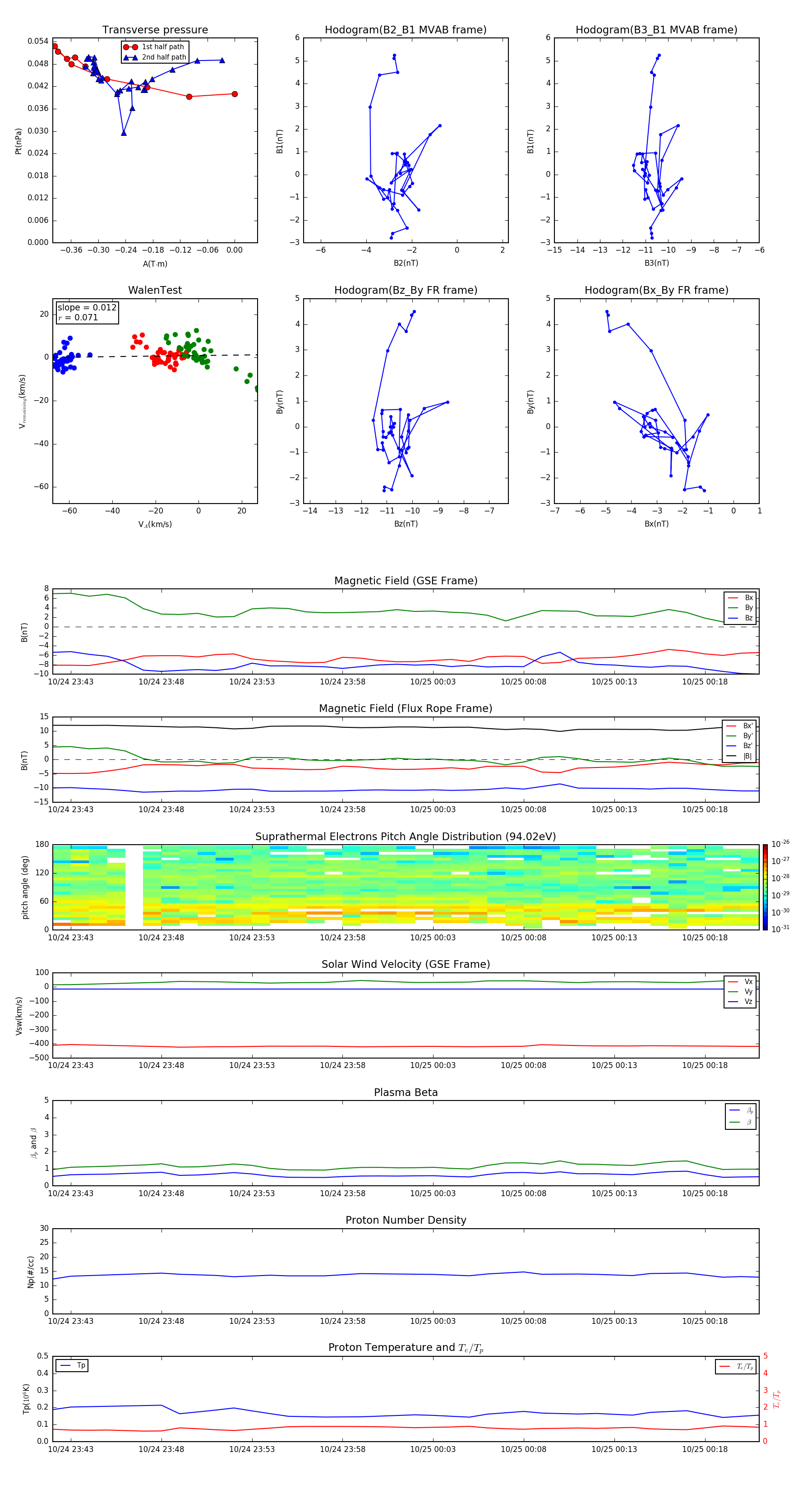The width and height of the screenshot is (812, 1489).
Task: Click the 'Solar Wind Velocity (GSE Frame)' title
Action: click(406, 965)
